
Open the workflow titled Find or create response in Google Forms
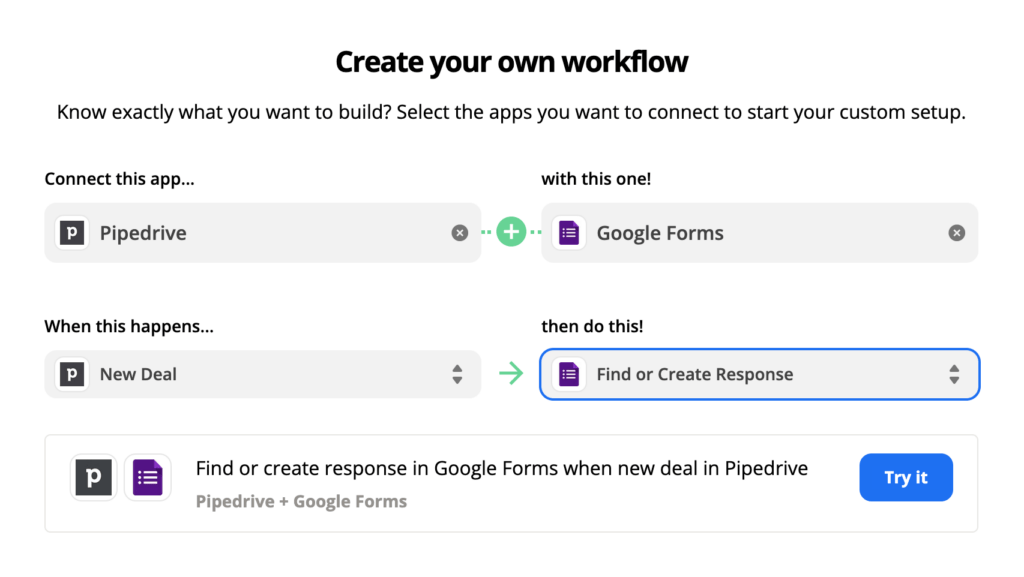click(x=502, y=469)
